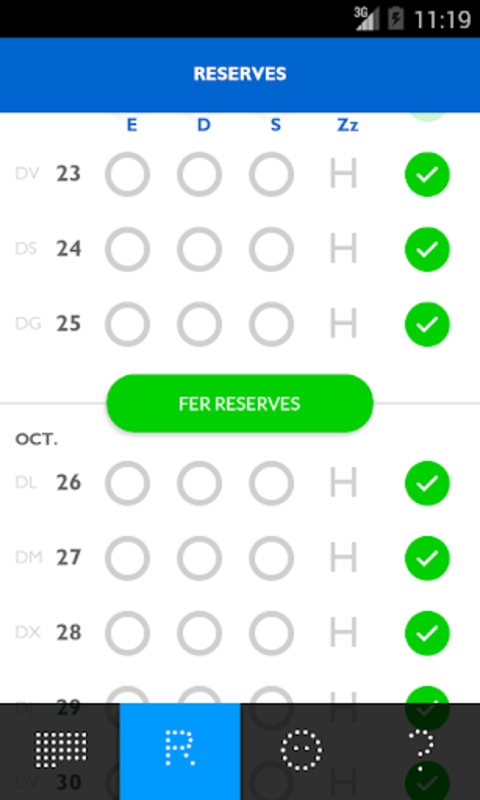This screenshot has width=480, height=800.
Task: Select the dotted R reserves tab
Action: point(180,751)
